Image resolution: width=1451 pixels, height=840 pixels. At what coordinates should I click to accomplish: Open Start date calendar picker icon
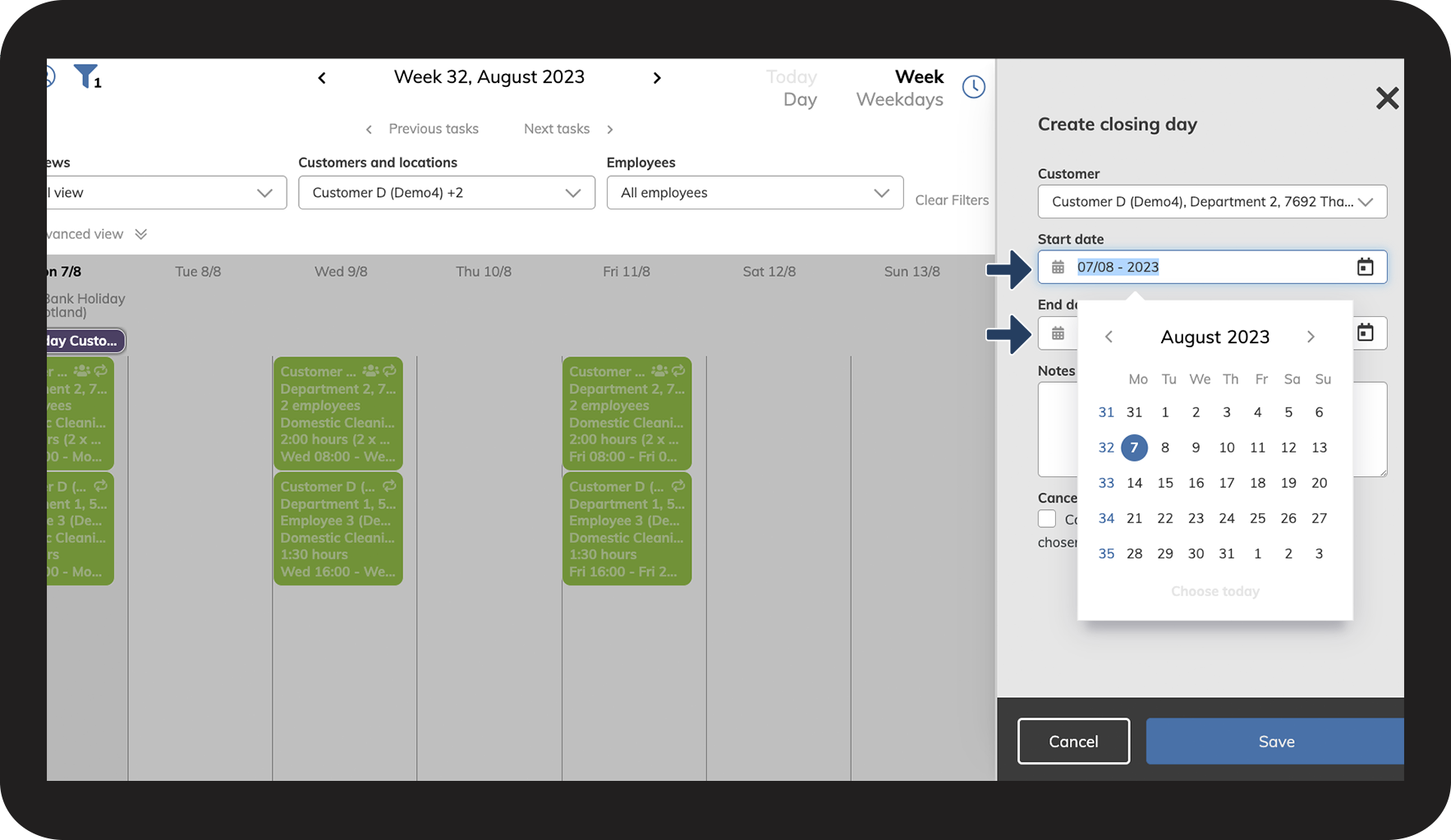pos(1365,267)
